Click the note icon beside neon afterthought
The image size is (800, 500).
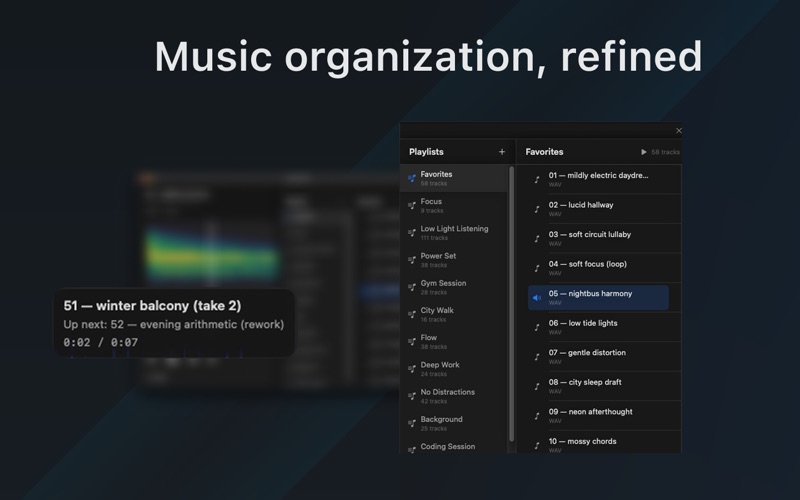pos(537,416)
